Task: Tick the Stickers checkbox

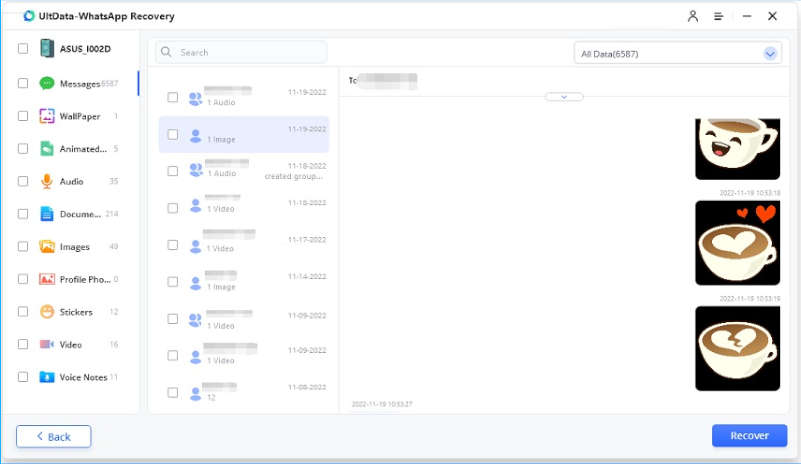Action: pyautogui.click(x=23, y=312)
